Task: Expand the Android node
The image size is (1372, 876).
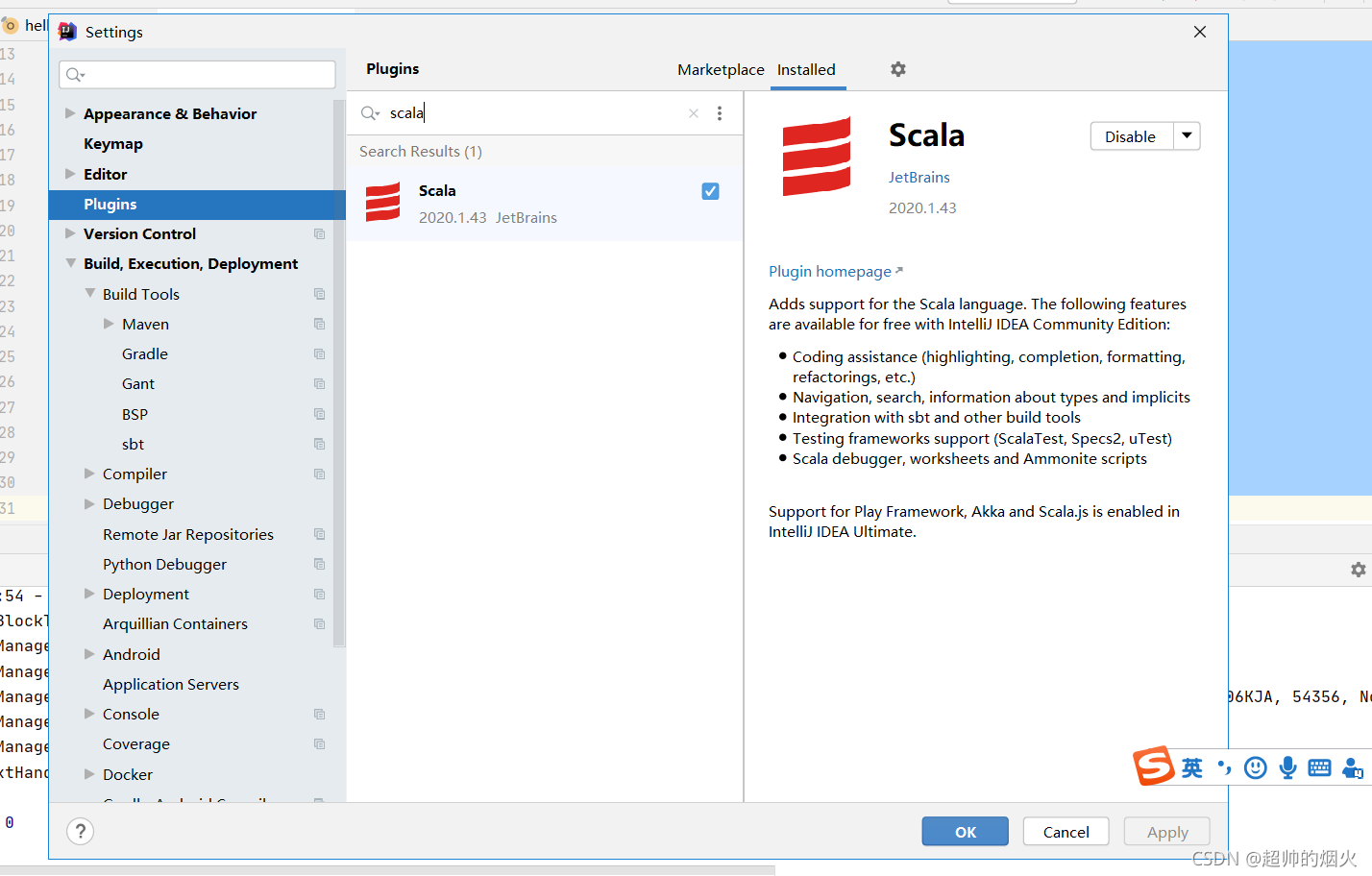Action: [89, 654]
